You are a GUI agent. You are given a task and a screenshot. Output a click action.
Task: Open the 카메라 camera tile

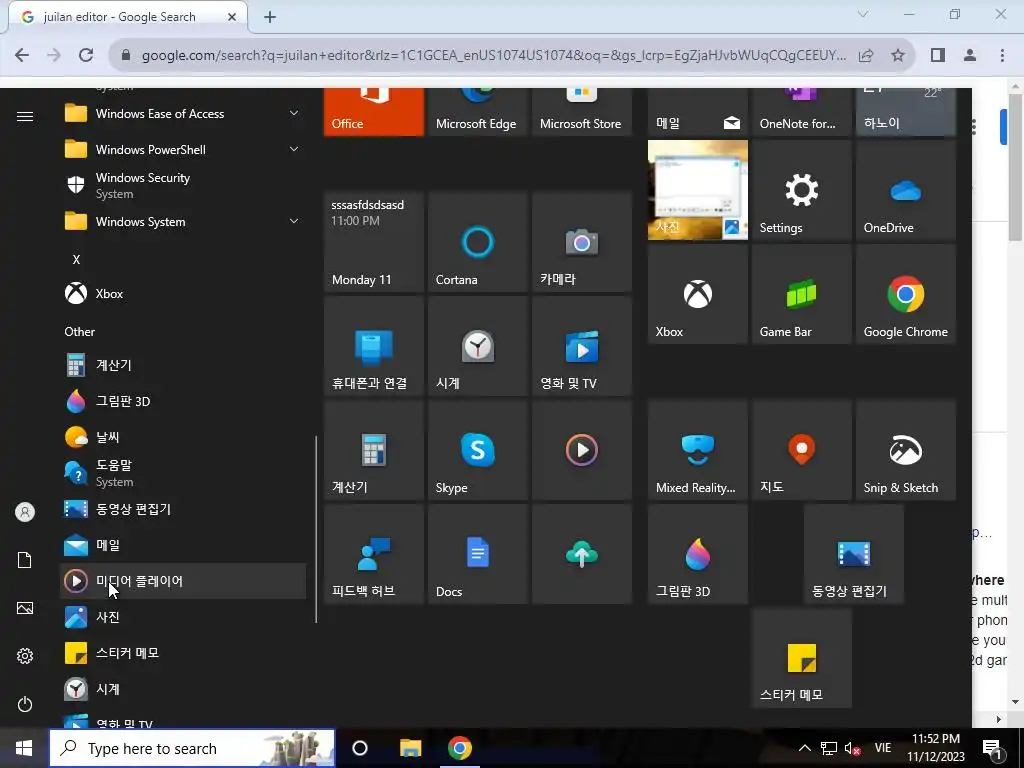581,242
